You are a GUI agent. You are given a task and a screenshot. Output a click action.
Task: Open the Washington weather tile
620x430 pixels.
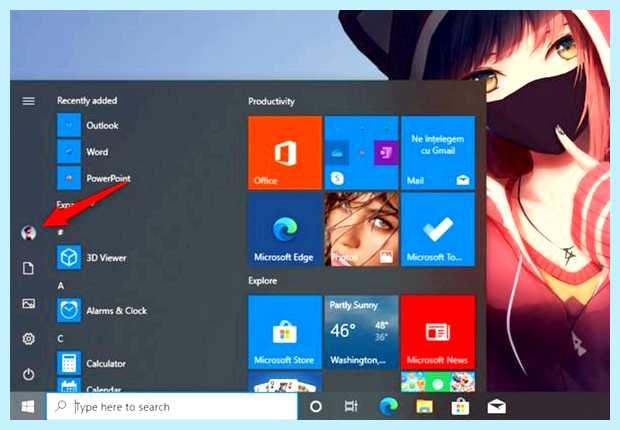point(361,332)
